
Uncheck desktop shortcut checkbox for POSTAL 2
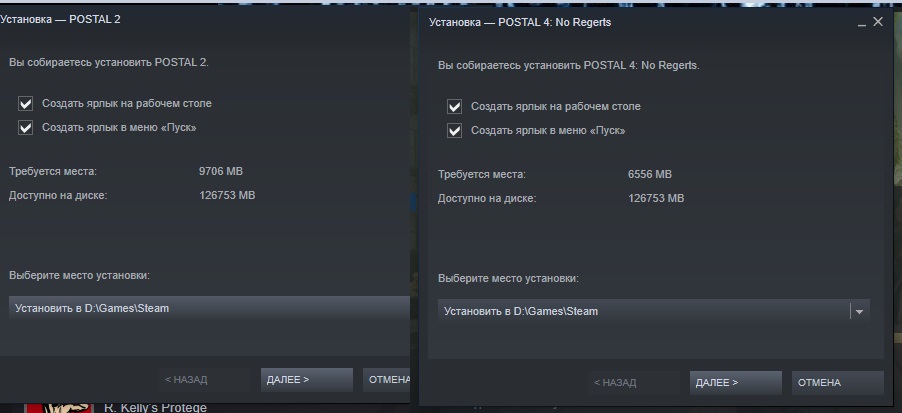25,104
